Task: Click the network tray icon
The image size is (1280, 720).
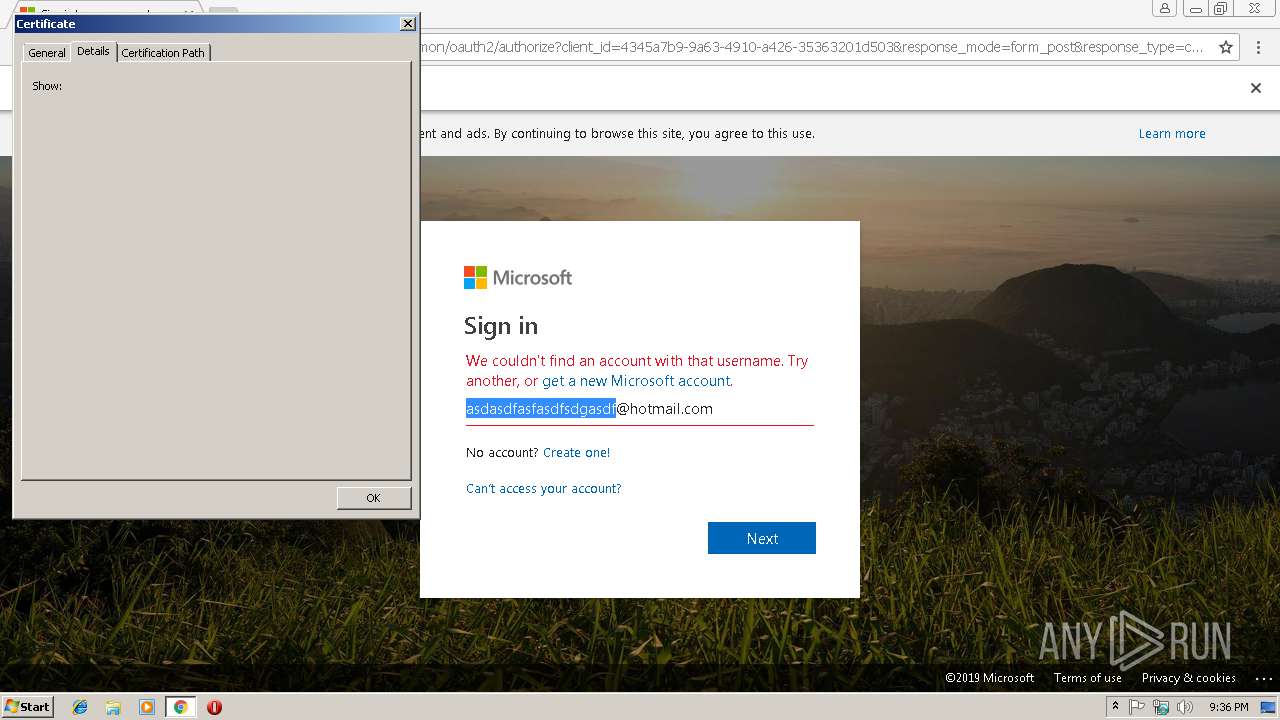Action: click(x=1162, y=707)
